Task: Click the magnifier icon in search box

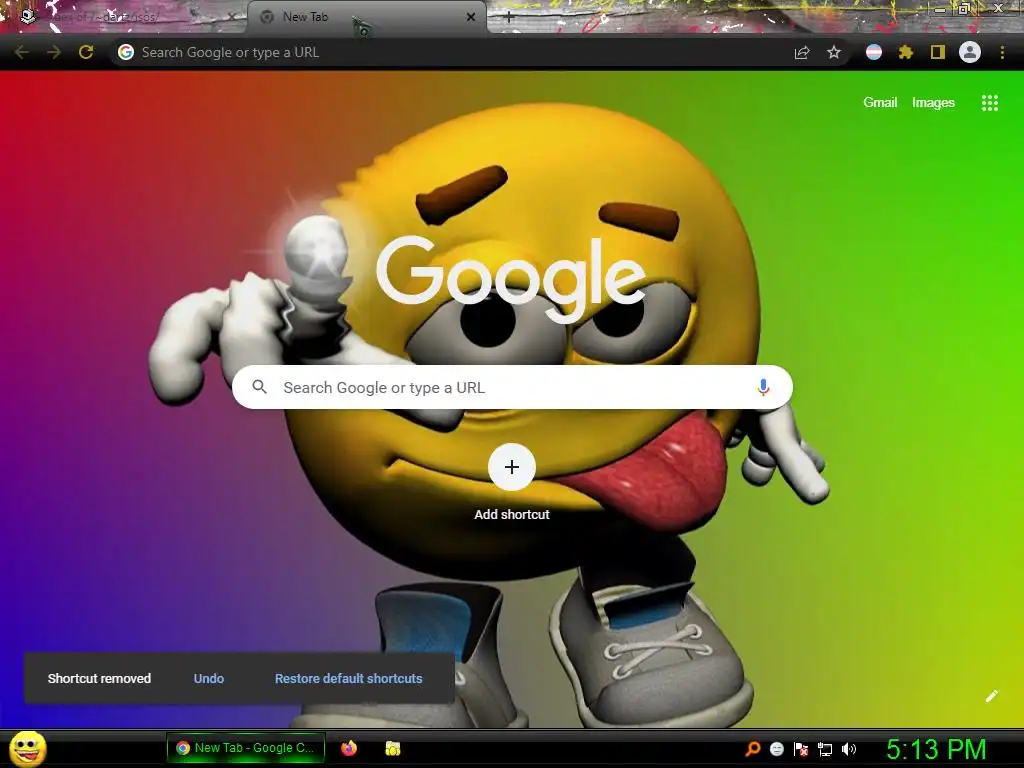Action: click(x=259, y=387)
